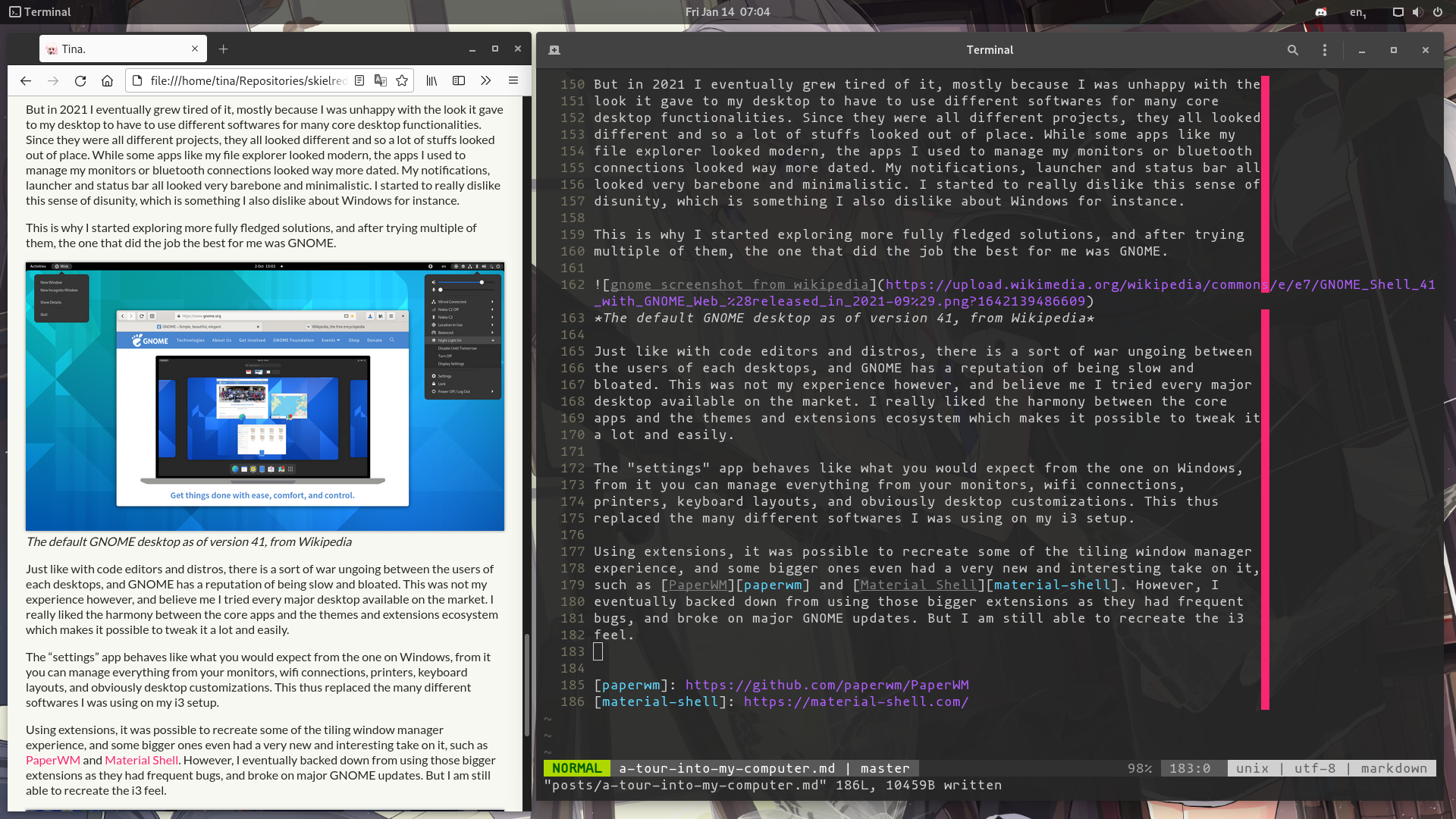
Task: Click the 183:0 cursor position
Action: 1190,768
